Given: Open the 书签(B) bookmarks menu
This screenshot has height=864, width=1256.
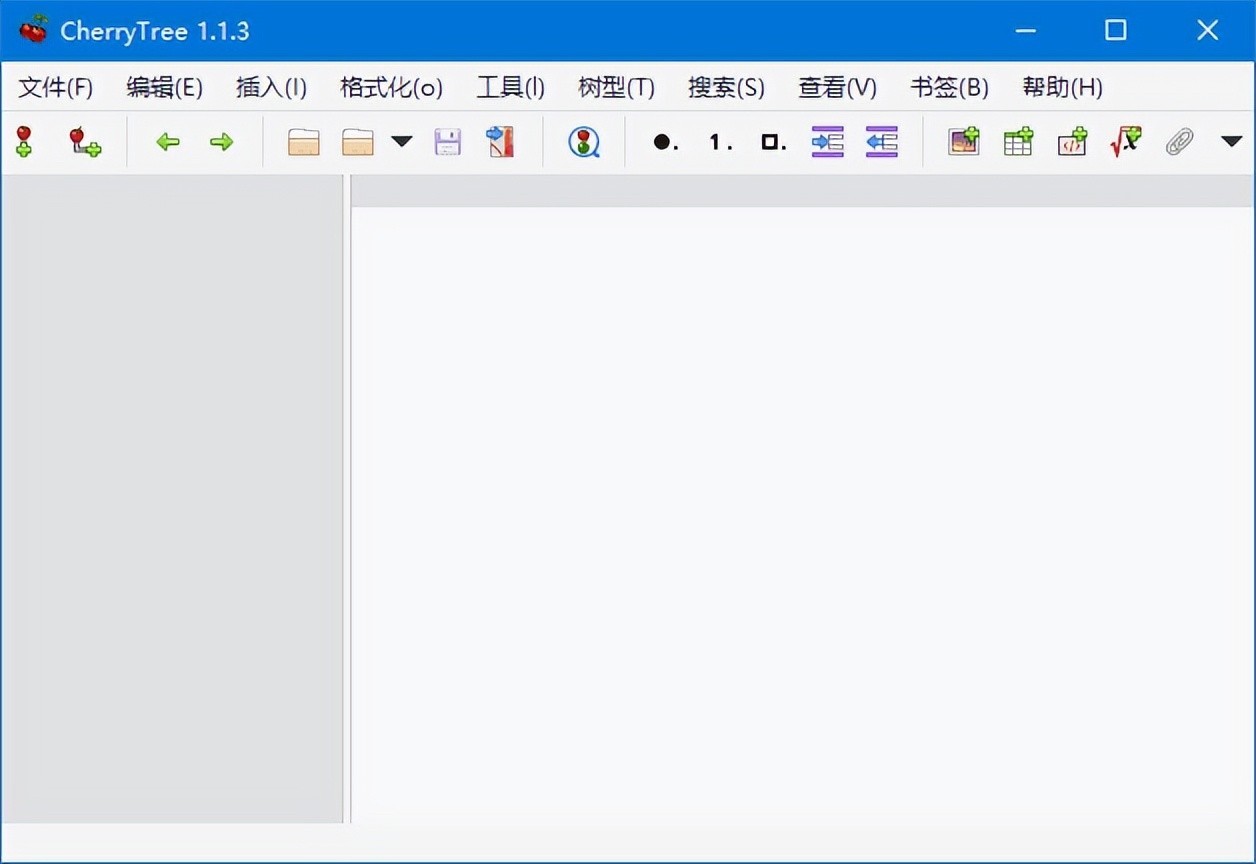Looking at the screenshot, I should point(949,88).
